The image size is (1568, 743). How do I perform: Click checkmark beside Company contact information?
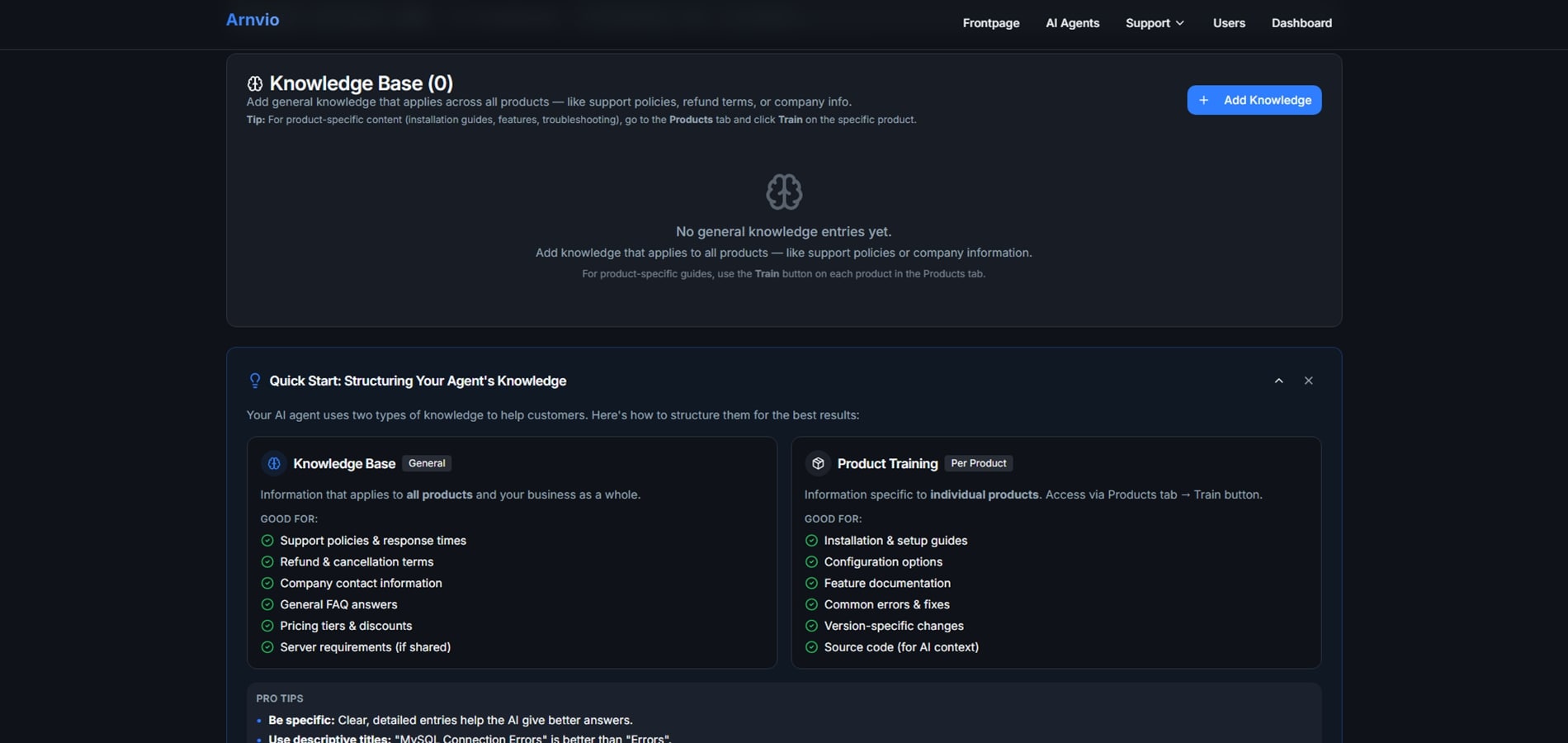(267, 584)
